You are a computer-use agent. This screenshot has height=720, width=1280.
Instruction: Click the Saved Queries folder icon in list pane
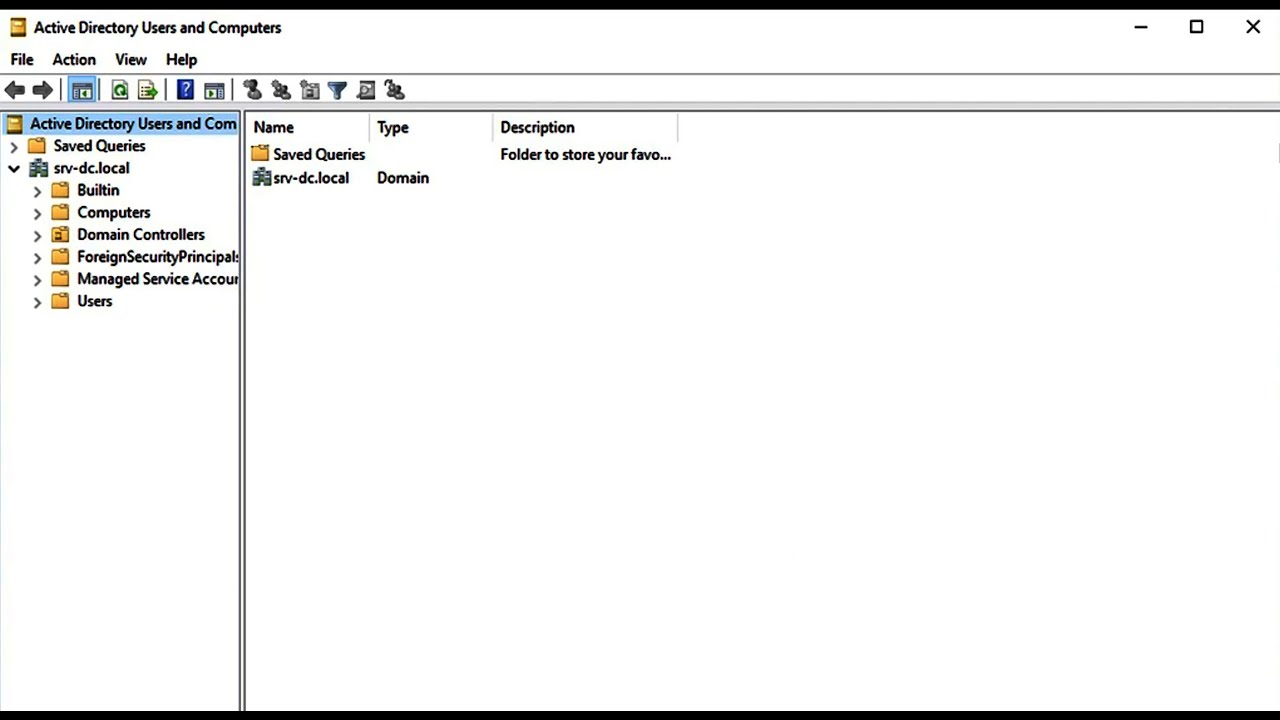(261, 154)
